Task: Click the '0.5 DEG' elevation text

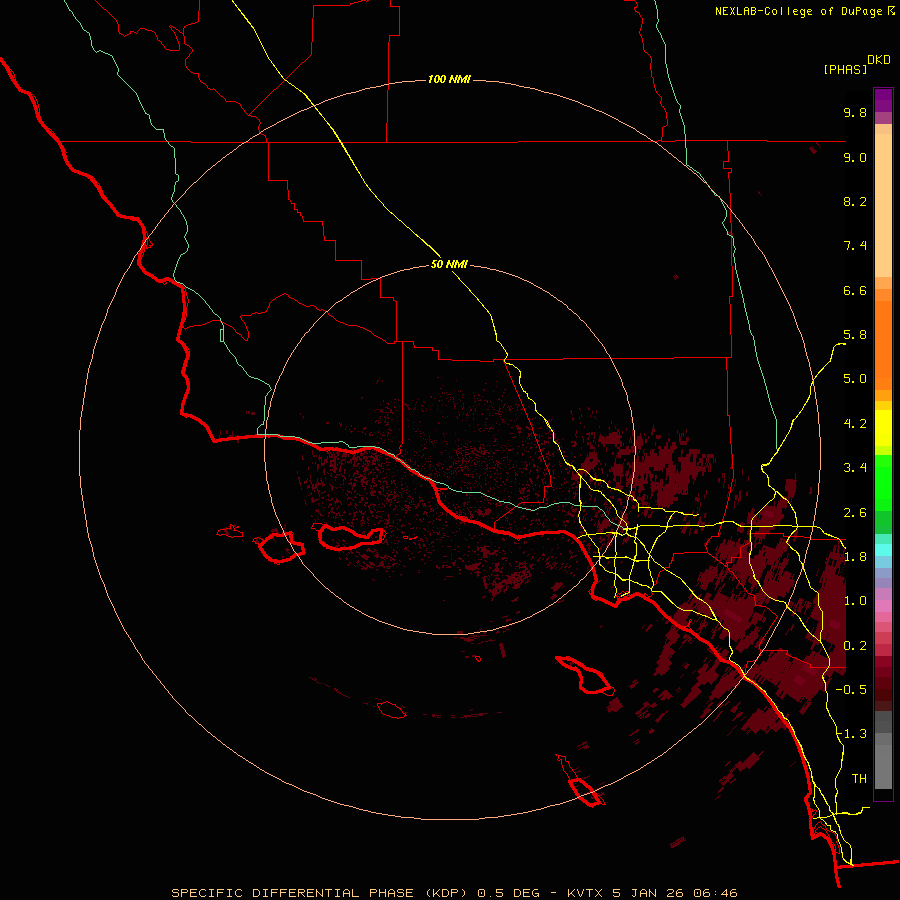Action: (x=509, y=893)
